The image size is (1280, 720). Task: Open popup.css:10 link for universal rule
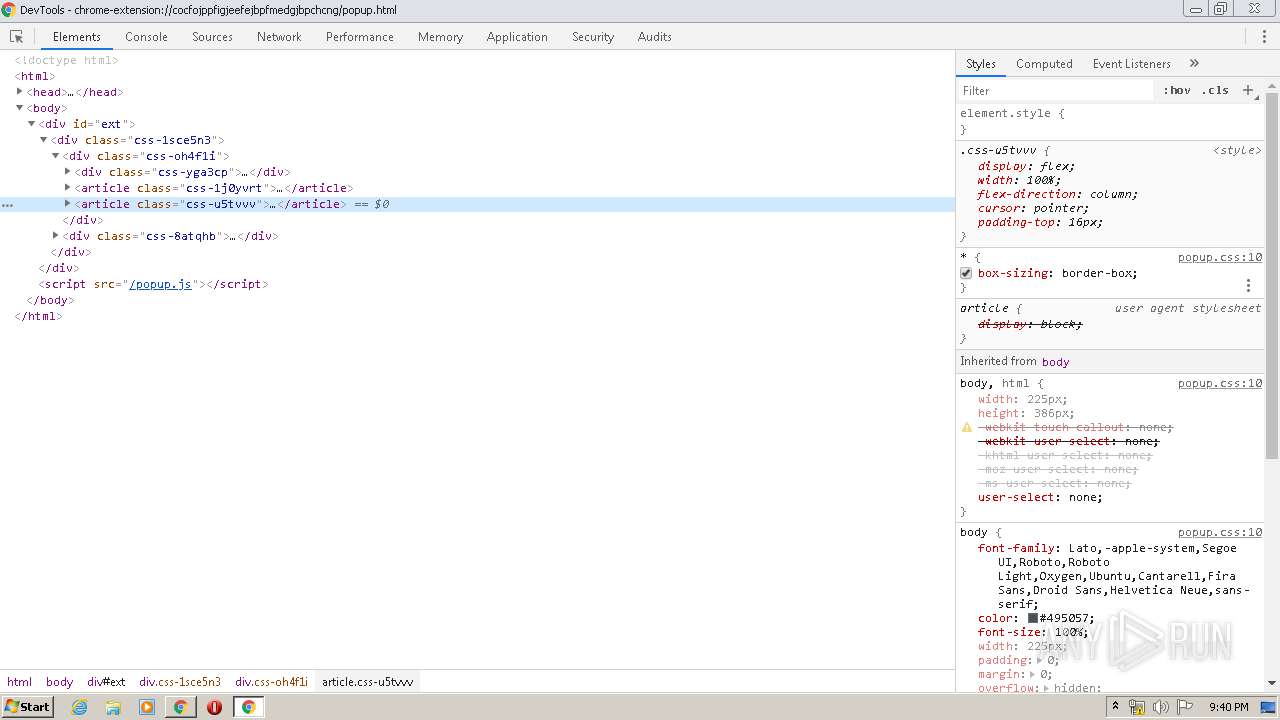pos(1220,257)
